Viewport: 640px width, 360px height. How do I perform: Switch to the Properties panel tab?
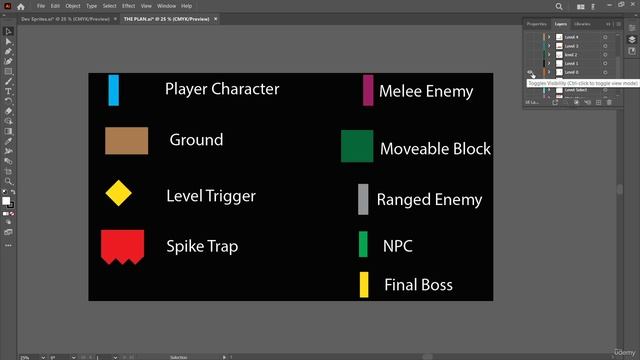point(536,24)
